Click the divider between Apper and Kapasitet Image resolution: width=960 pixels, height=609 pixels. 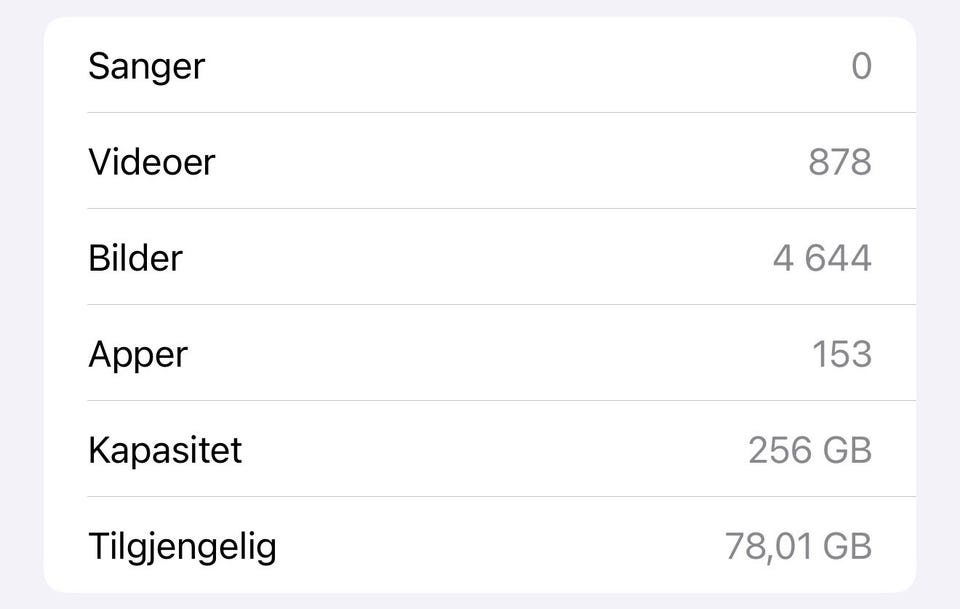point(501,400)
